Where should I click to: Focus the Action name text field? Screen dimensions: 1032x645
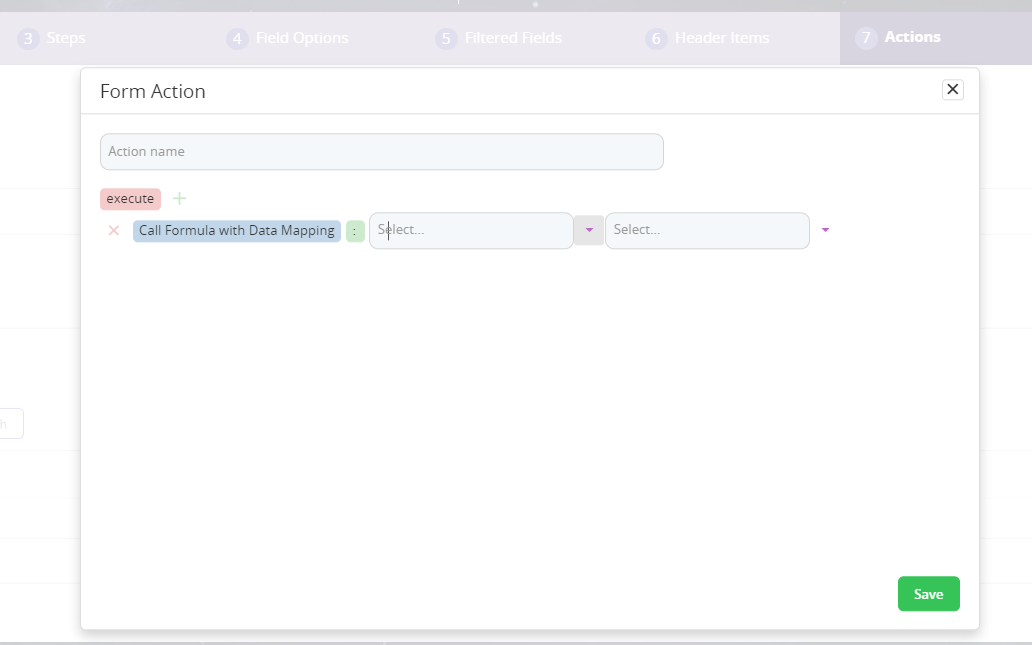coord(381,152)
